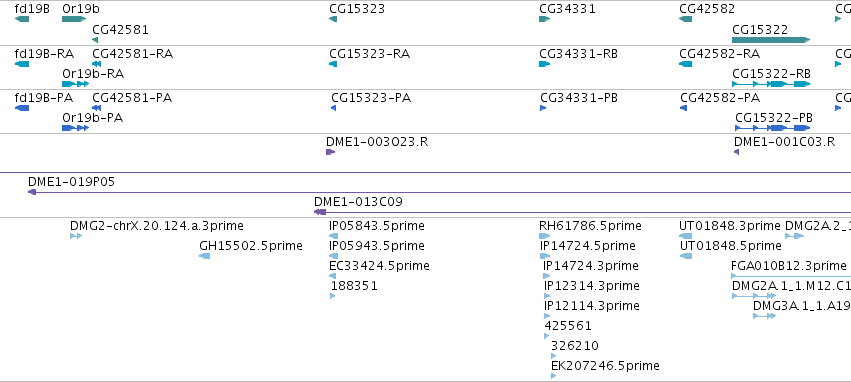
Task: Click the CG15322-RB transcript glyph
Action: click(x=771, y=84)
